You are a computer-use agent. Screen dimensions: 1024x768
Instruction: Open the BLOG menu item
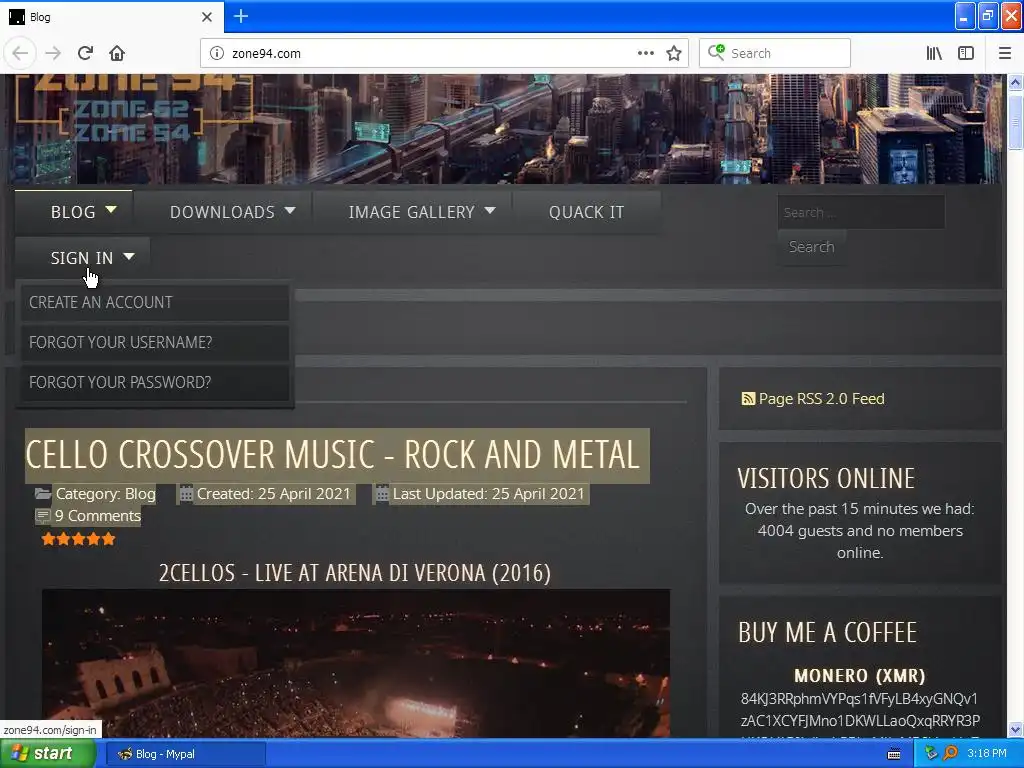click(73, 212)
